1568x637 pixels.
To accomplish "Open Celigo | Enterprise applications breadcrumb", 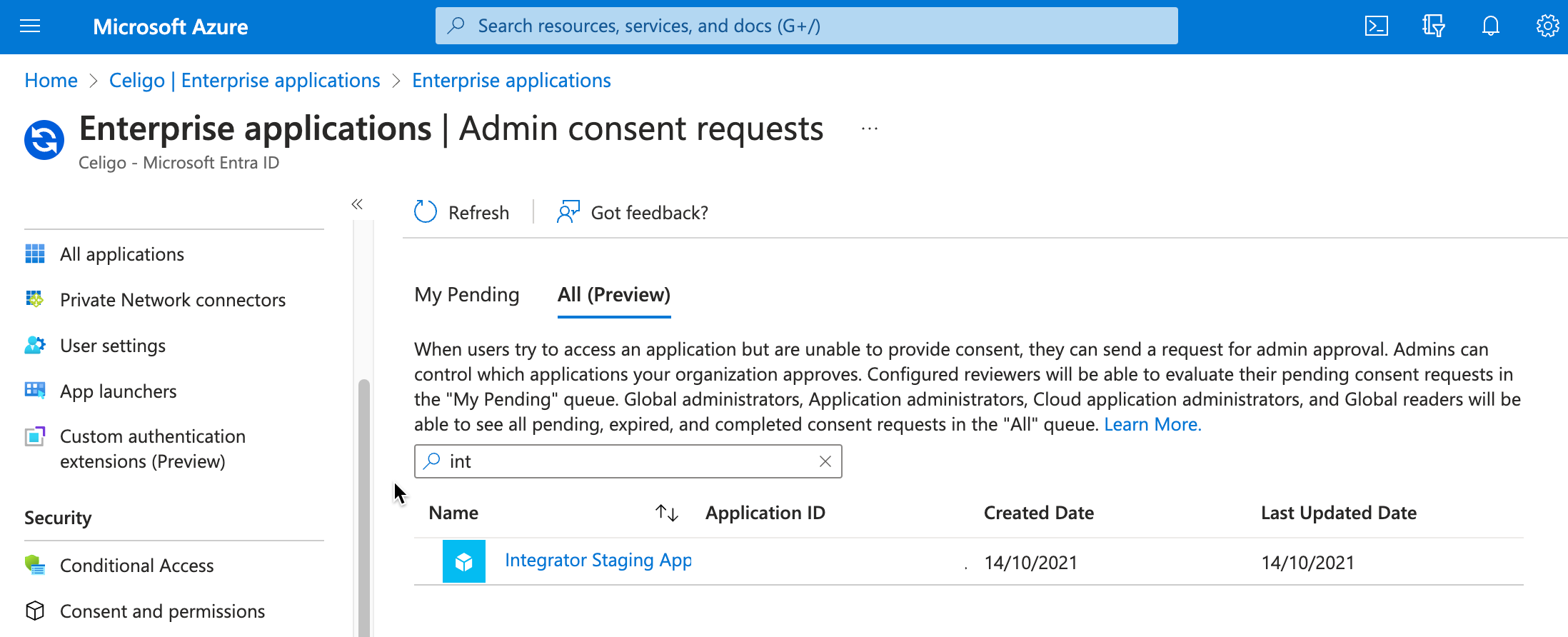I will point(244,80).
